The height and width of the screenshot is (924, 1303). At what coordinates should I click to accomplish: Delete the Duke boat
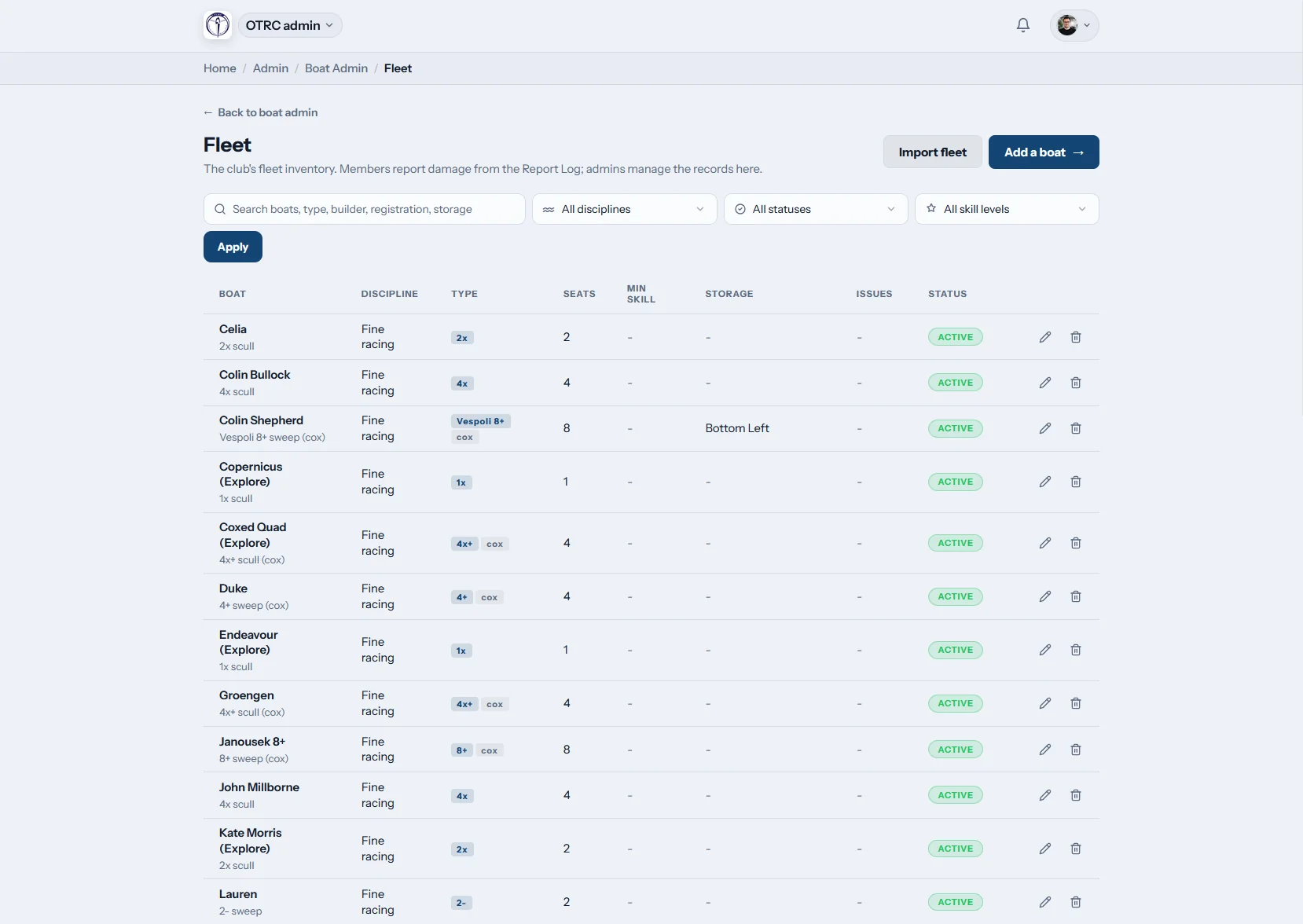1075,596
